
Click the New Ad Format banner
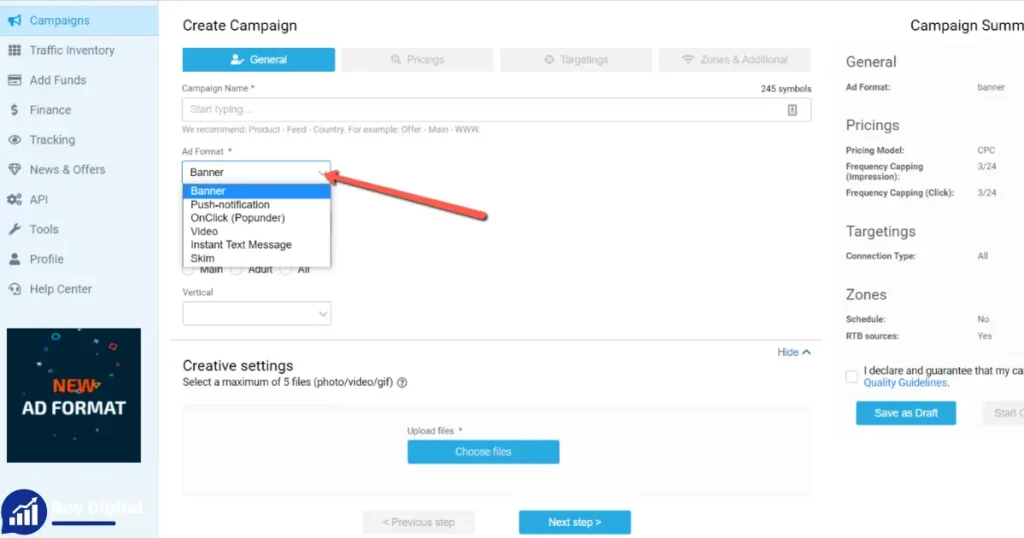coord(74,396)
